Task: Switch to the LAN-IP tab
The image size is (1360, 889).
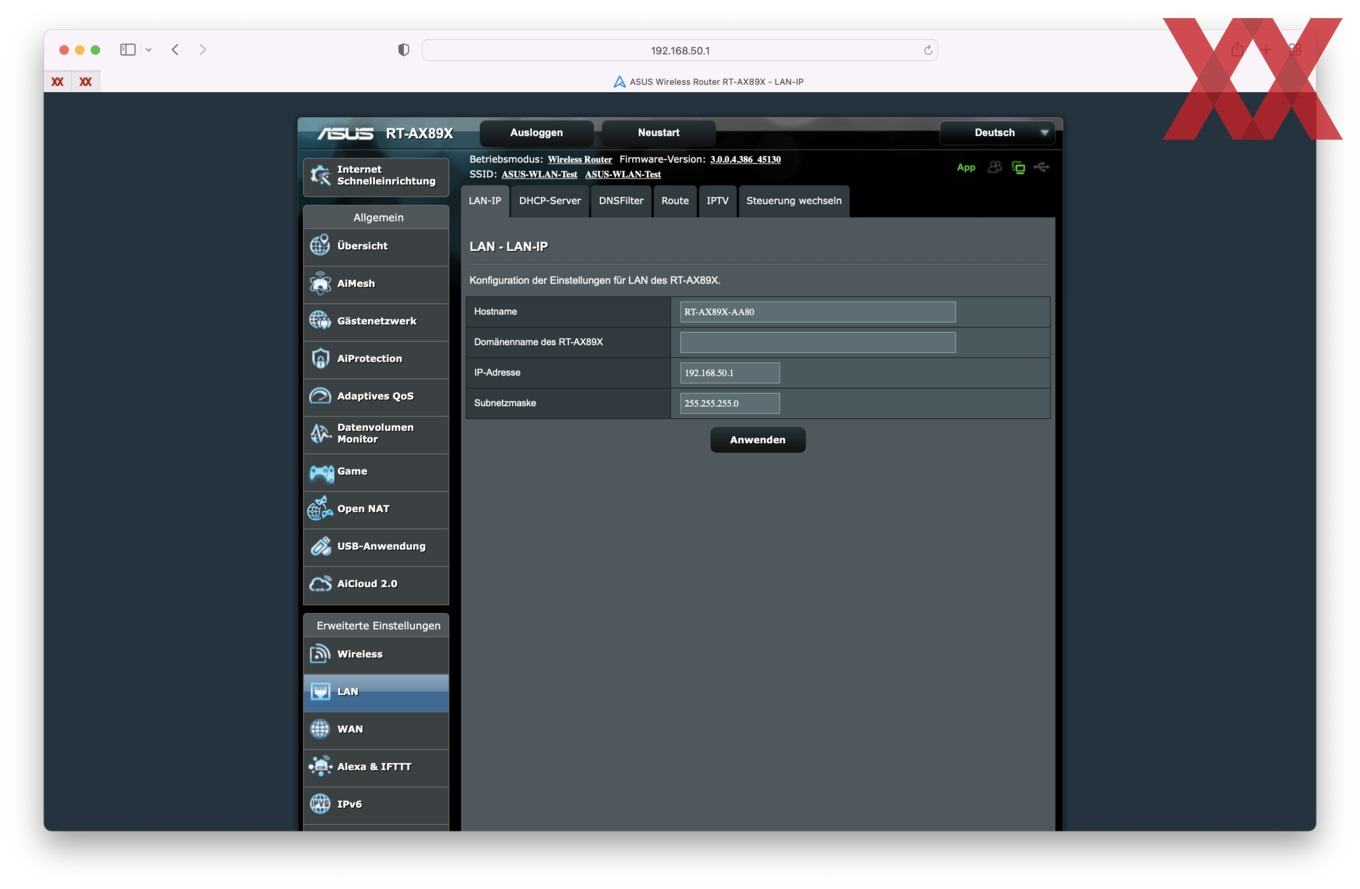Action: point(485,201)
